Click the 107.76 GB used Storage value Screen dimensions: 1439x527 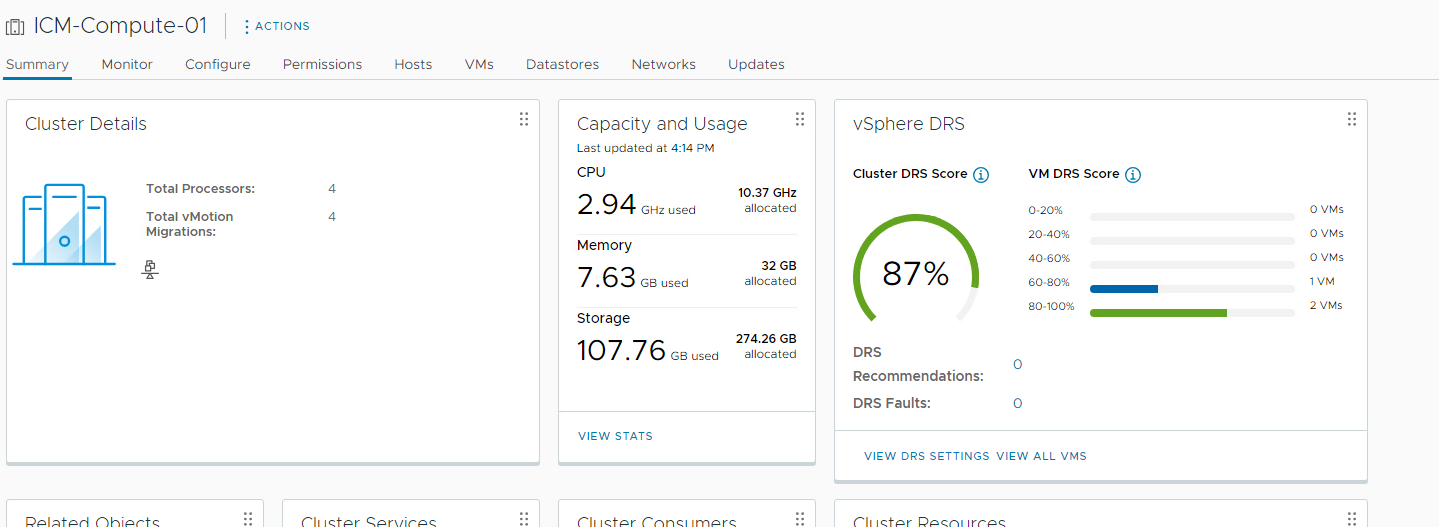pyautogui.click(x=647, y=351)
